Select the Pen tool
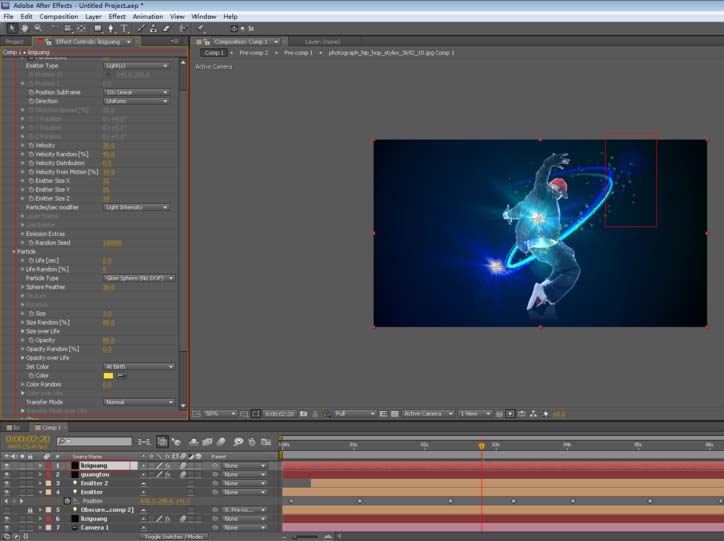Viewport: 724px width, 541px height. coord(111,29)
